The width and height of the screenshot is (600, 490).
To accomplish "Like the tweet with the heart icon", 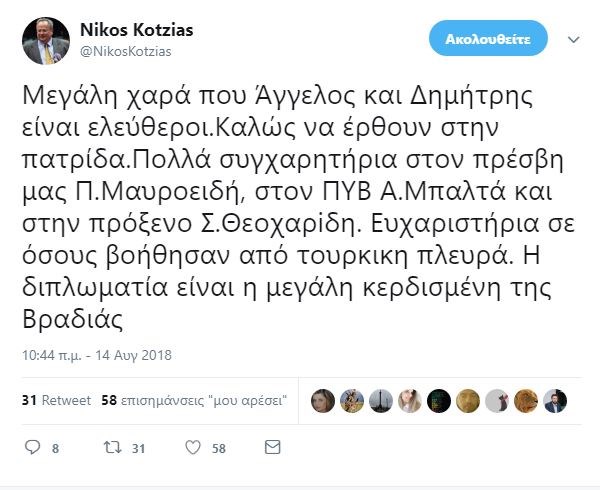I will click(x=194, y=449).
